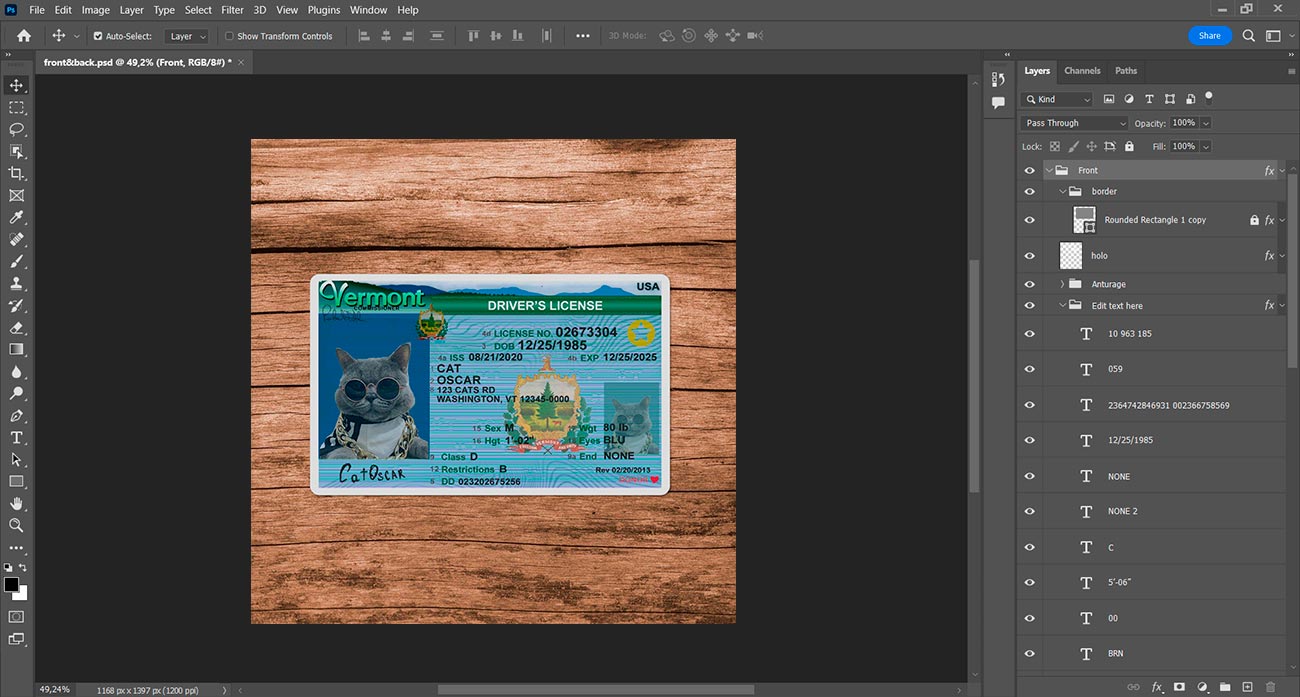1300x697 pixels.
Task: Select the Lasso tool
Action: pyautogui.click(x=16, y=129)
